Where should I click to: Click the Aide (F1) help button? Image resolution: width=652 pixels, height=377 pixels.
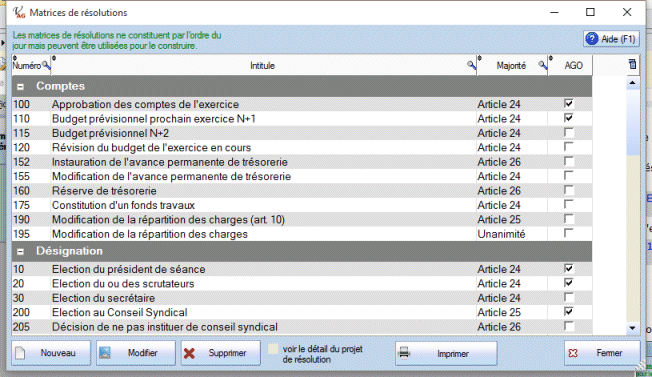611,39
